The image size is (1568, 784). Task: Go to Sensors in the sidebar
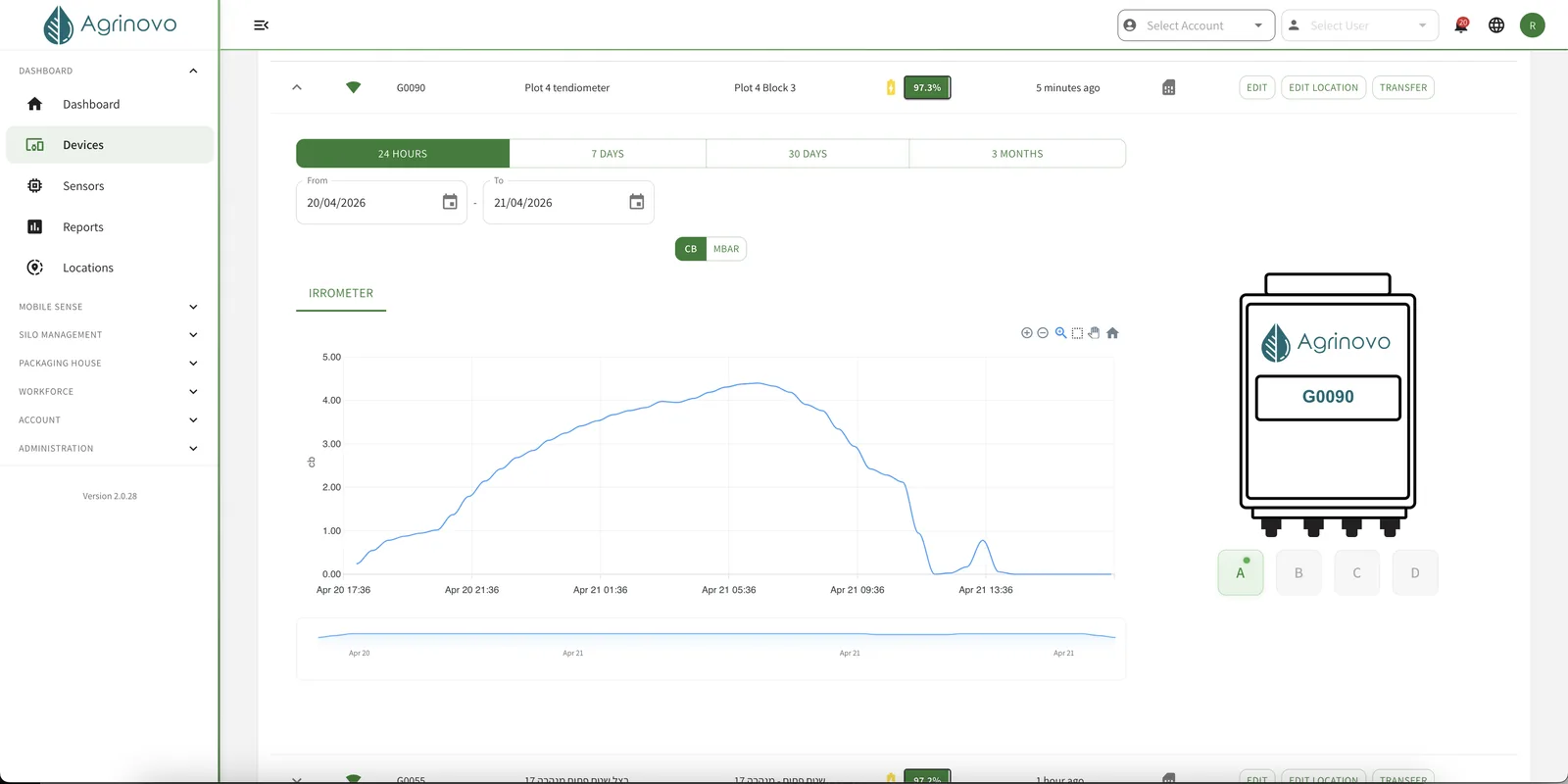tap(109, 186)
